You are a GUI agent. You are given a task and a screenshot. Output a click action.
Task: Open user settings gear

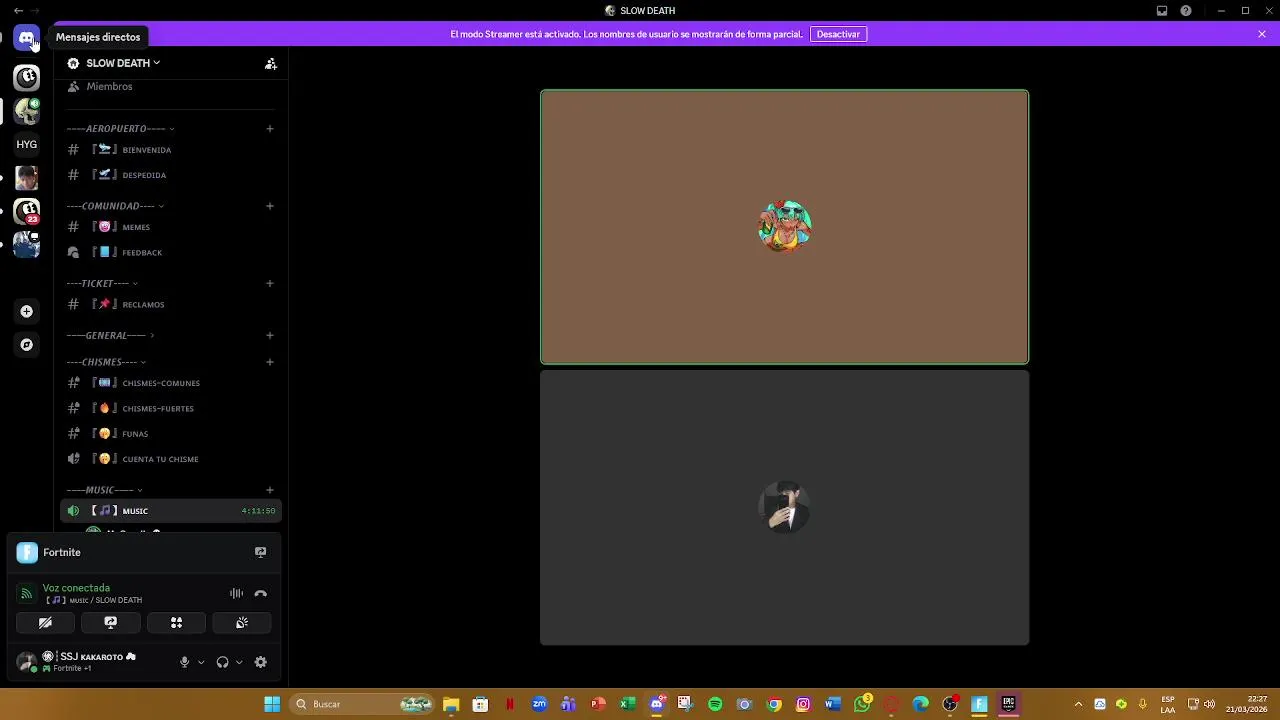point(261,662)
